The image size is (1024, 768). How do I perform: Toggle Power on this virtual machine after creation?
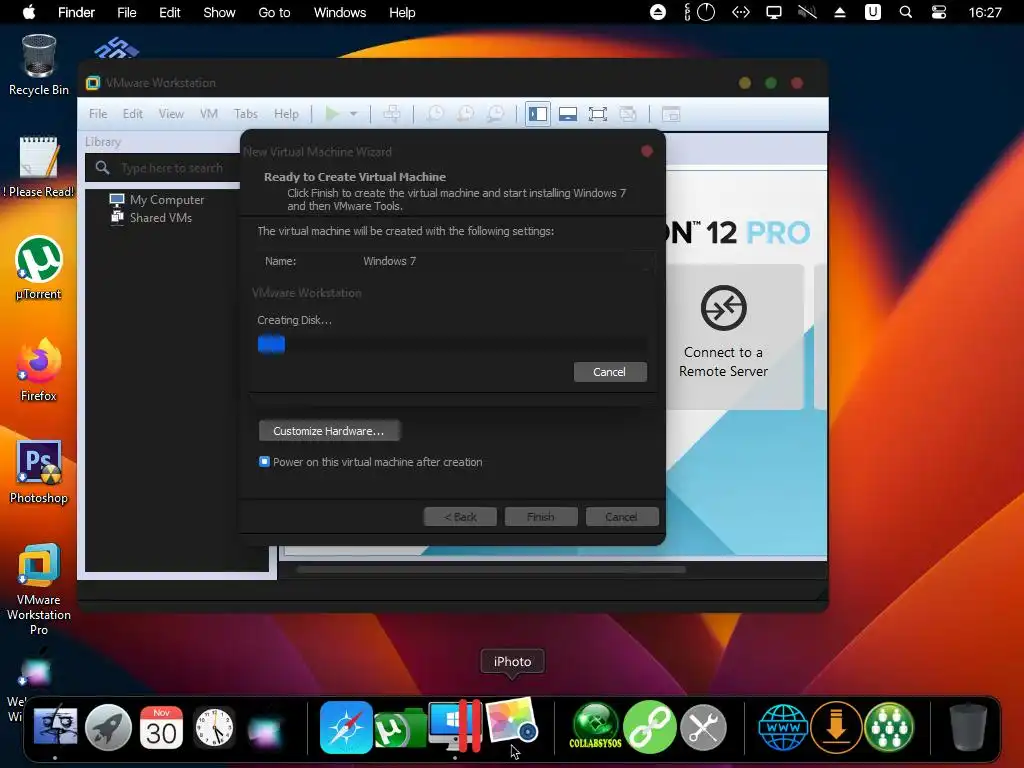[264, 462]
